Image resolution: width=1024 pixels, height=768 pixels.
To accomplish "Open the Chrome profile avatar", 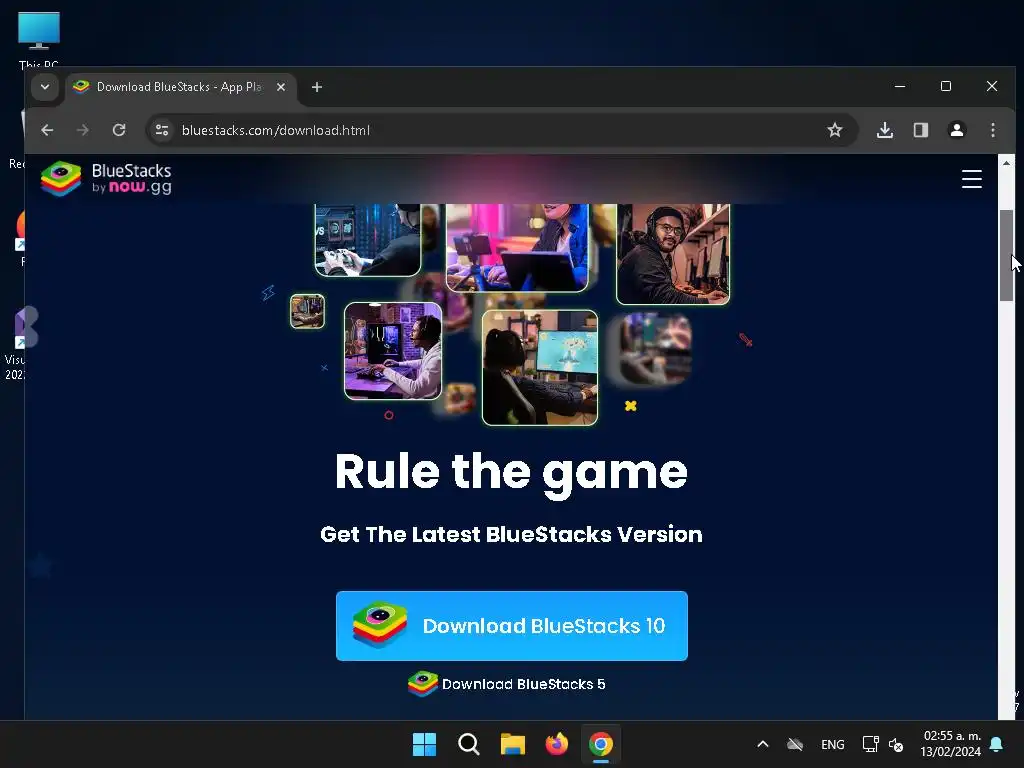I will pyautogui.click(x=957, y=130).
